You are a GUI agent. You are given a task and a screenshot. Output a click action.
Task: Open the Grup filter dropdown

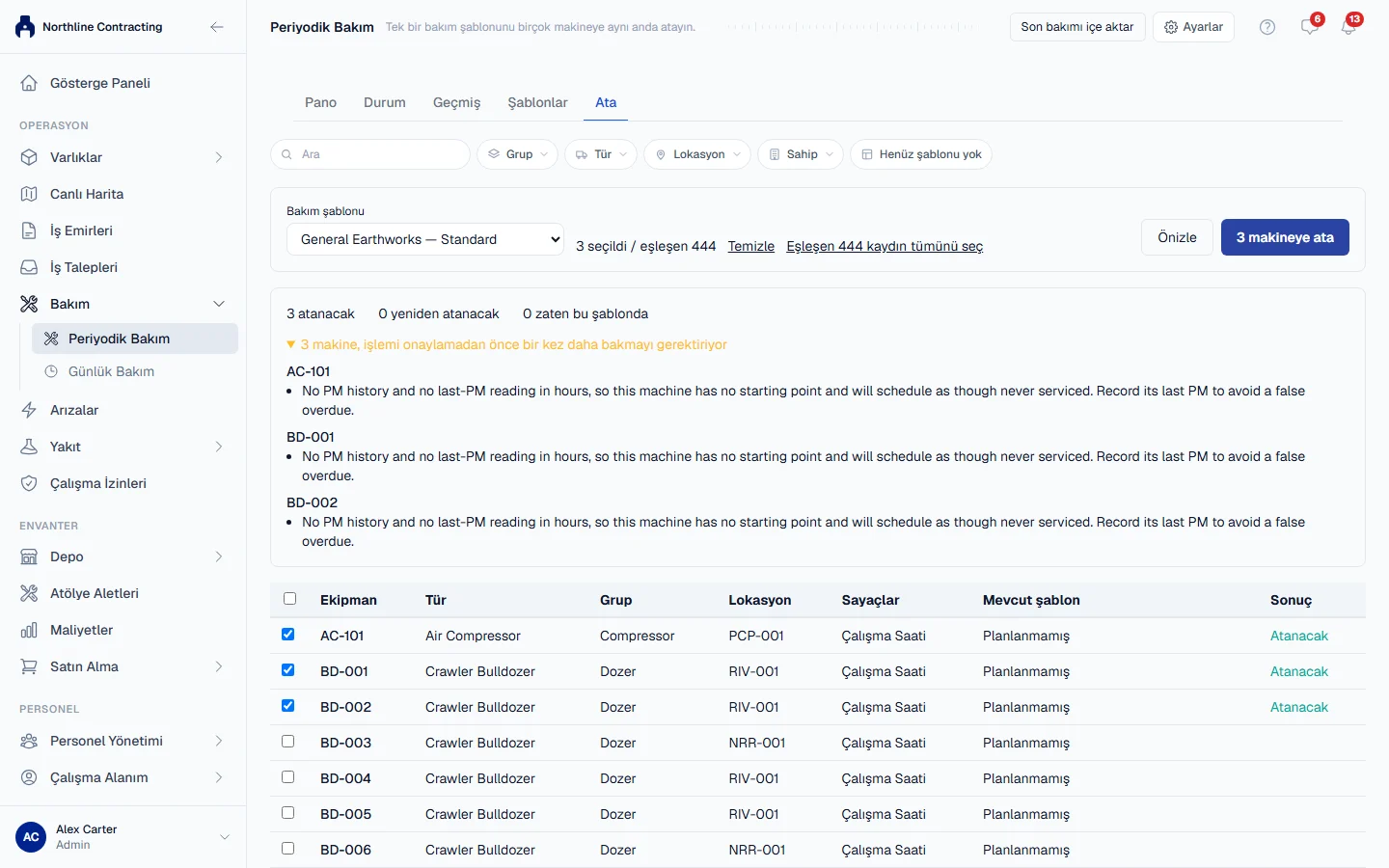(517, 154)
